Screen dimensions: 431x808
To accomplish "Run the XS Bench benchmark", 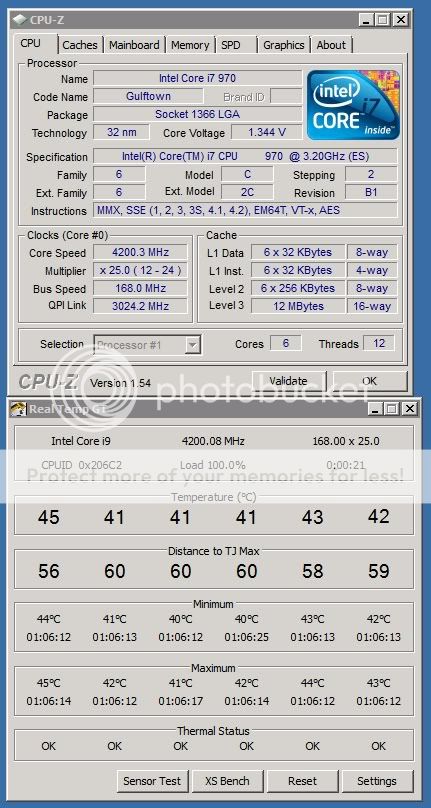I will (227, 781).
